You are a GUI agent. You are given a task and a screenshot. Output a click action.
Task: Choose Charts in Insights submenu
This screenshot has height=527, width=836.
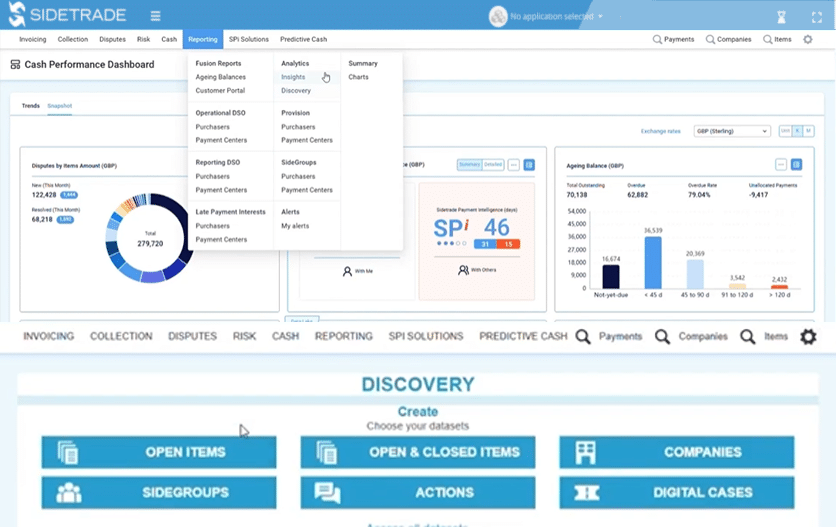[358, 77]
